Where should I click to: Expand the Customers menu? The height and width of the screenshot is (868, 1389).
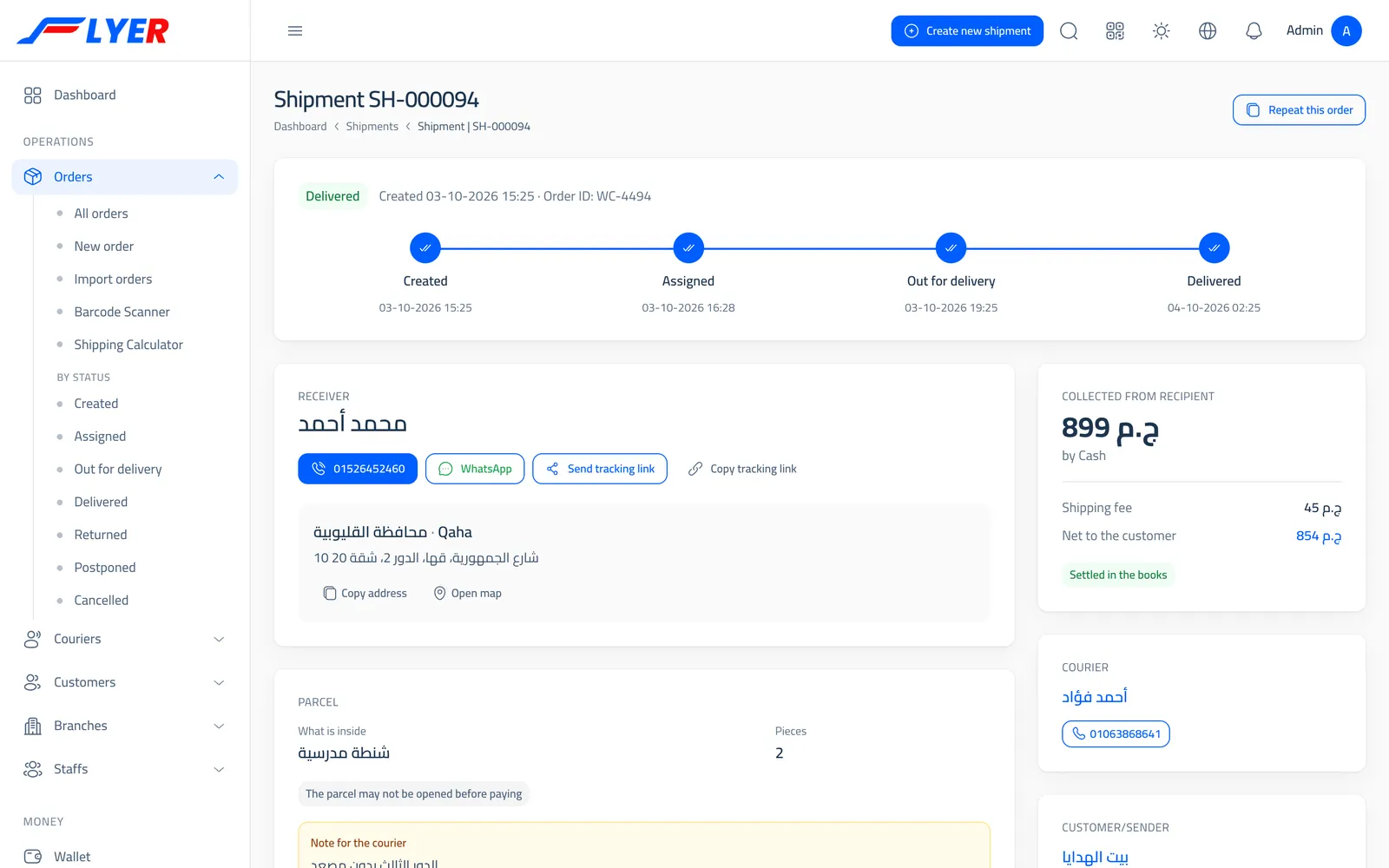[x=125, y=683]
